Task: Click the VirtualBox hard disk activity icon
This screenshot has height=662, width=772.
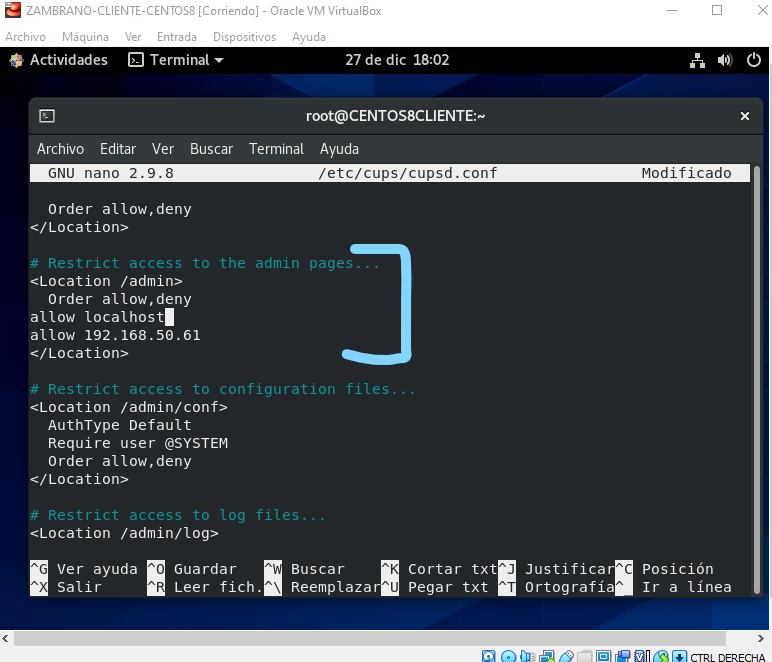Action: click(488, 656)
